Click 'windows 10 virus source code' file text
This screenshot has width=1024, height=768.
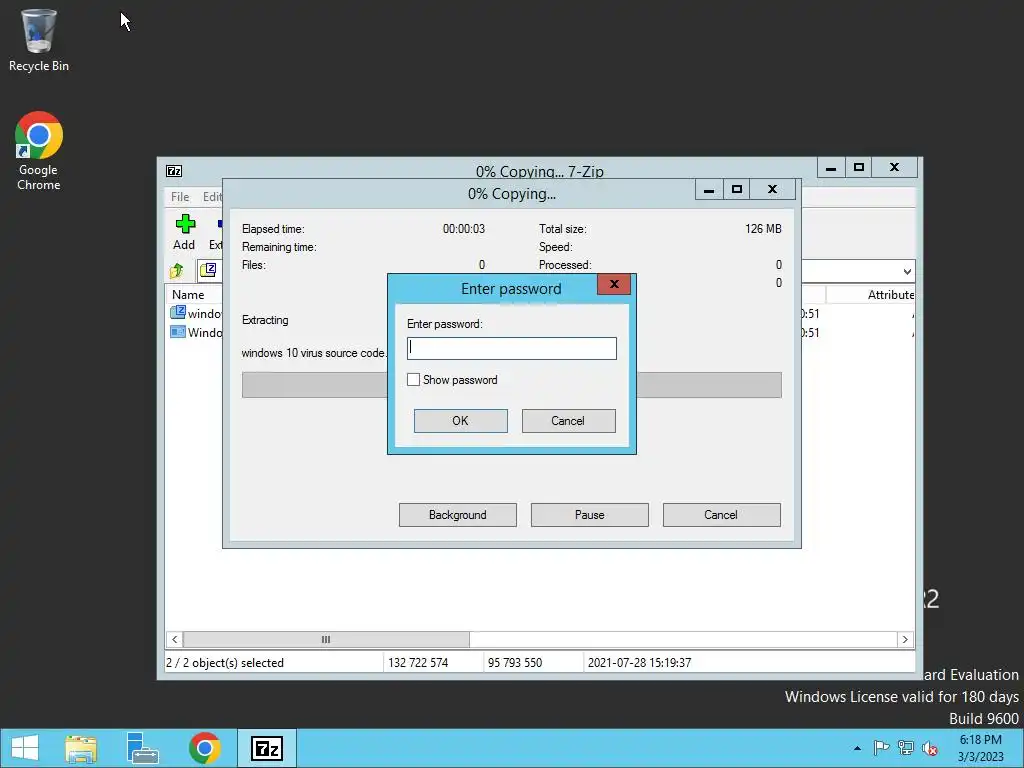tap(313, 353)
